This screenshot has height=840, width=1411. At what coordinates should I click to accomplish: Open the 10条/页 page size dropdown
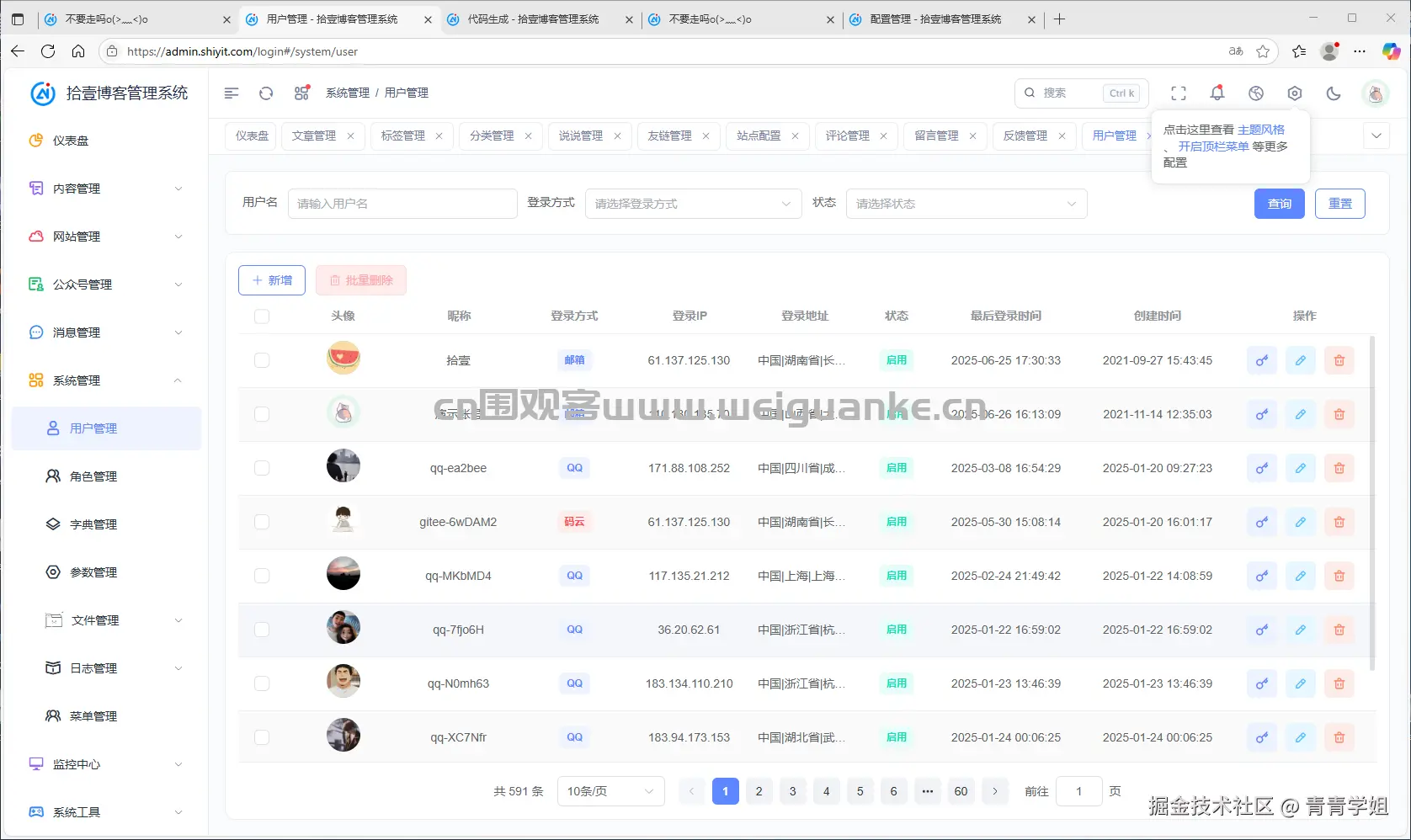tap(610, 791)
